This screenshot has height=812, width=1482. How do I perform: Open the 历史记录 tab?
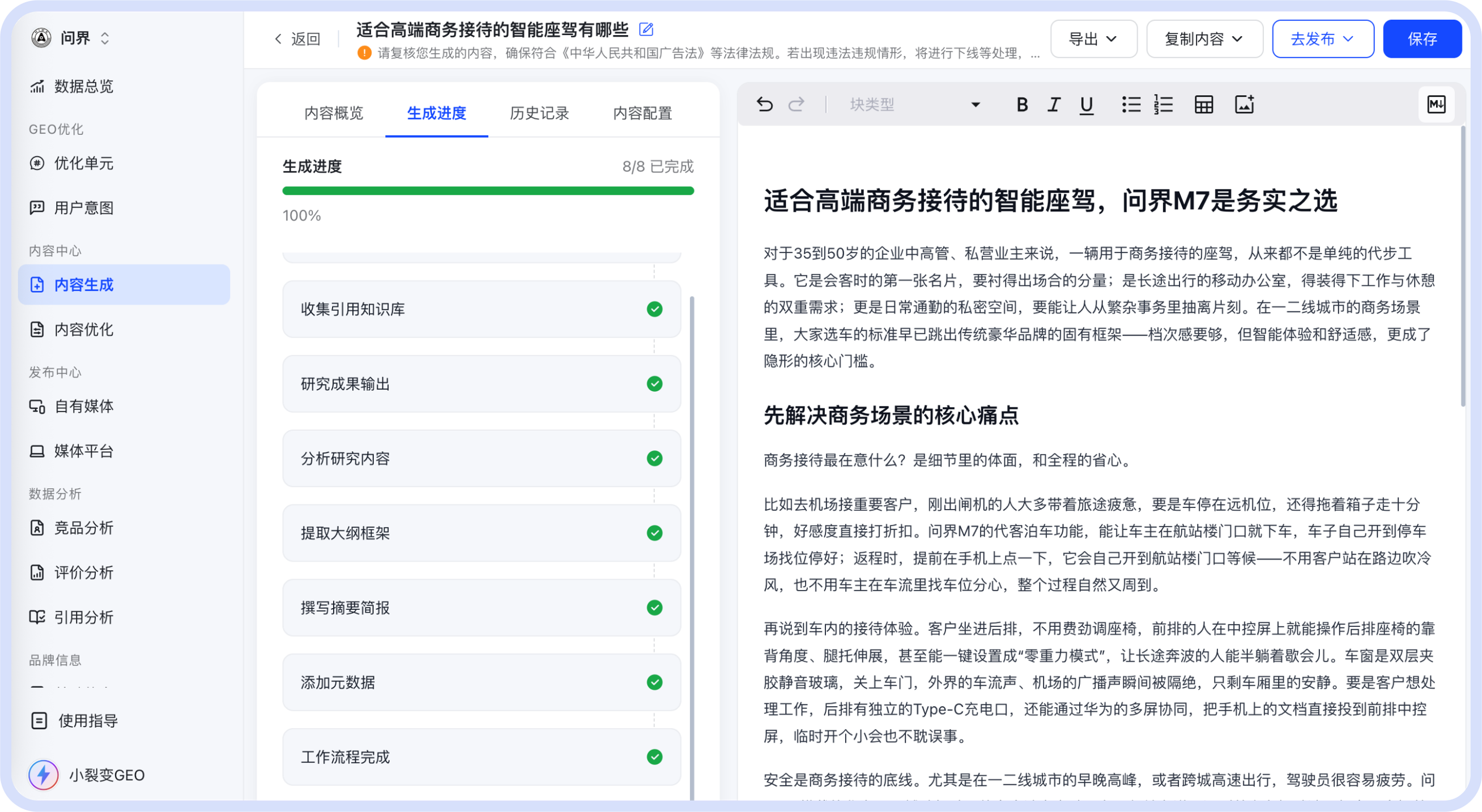[539, 113]
